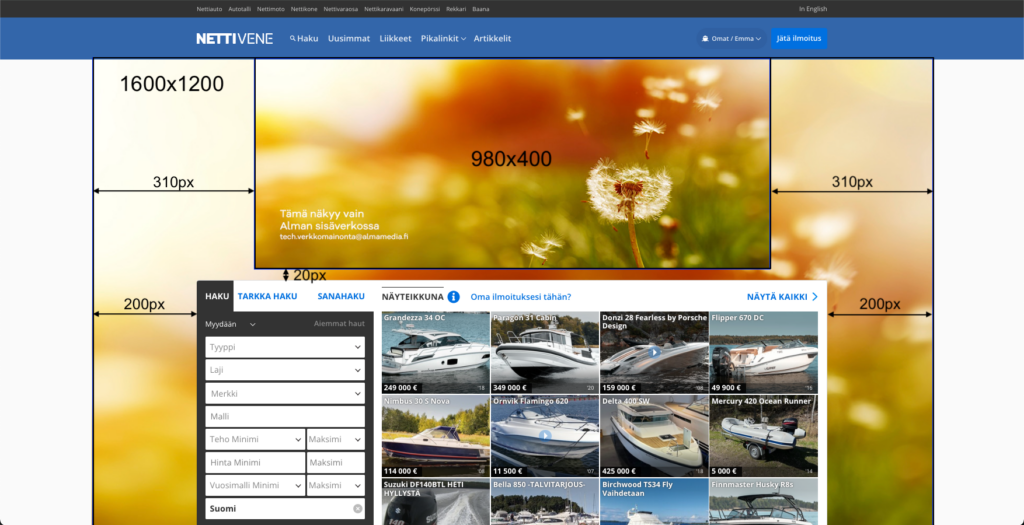Click the Näytä kaikki arrow chevron
This screenshot has width=1024, height=525.
coord(814,296)
